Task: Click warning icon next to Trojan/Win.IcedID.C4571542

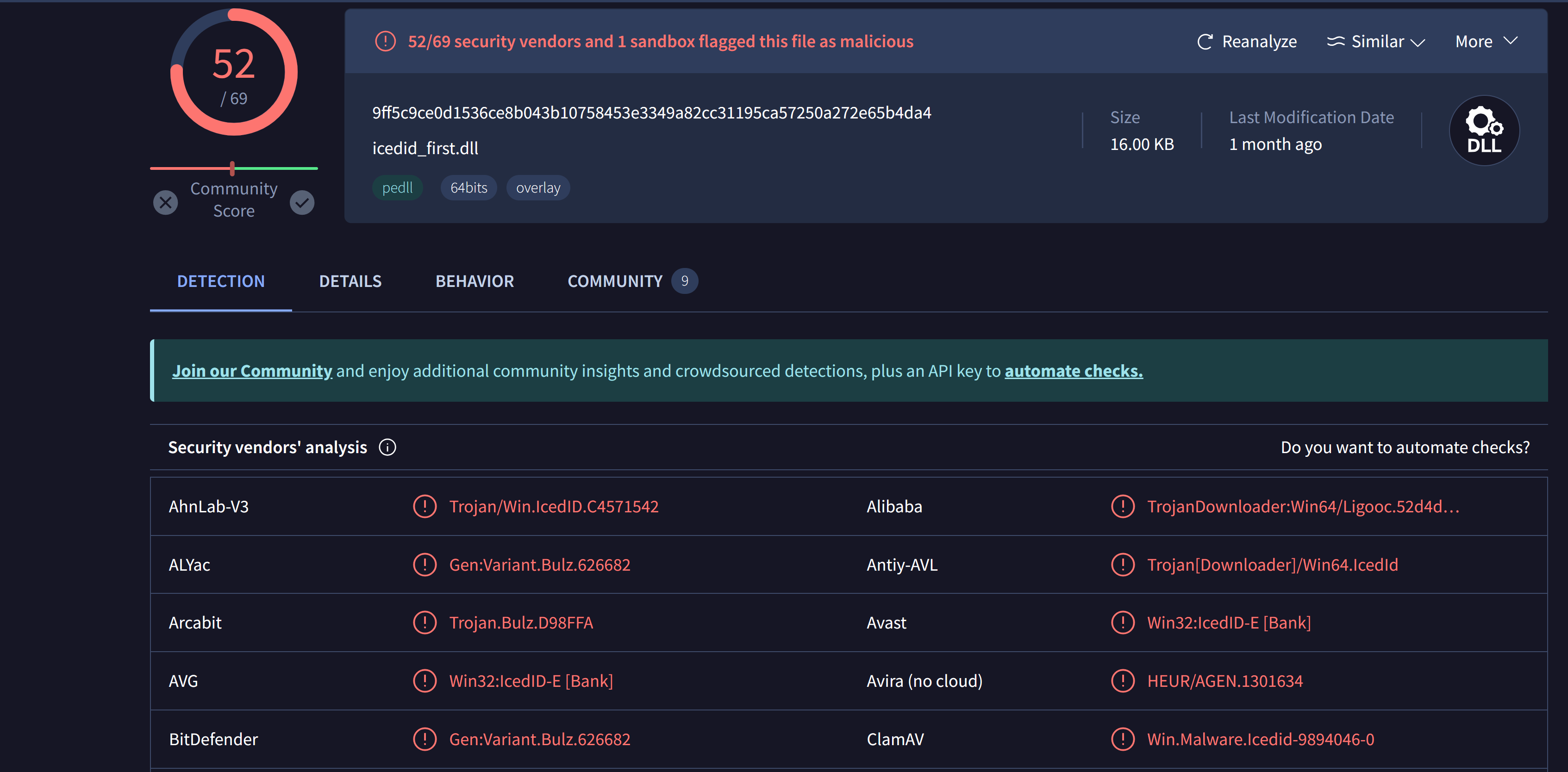Action: click(424, 506)
